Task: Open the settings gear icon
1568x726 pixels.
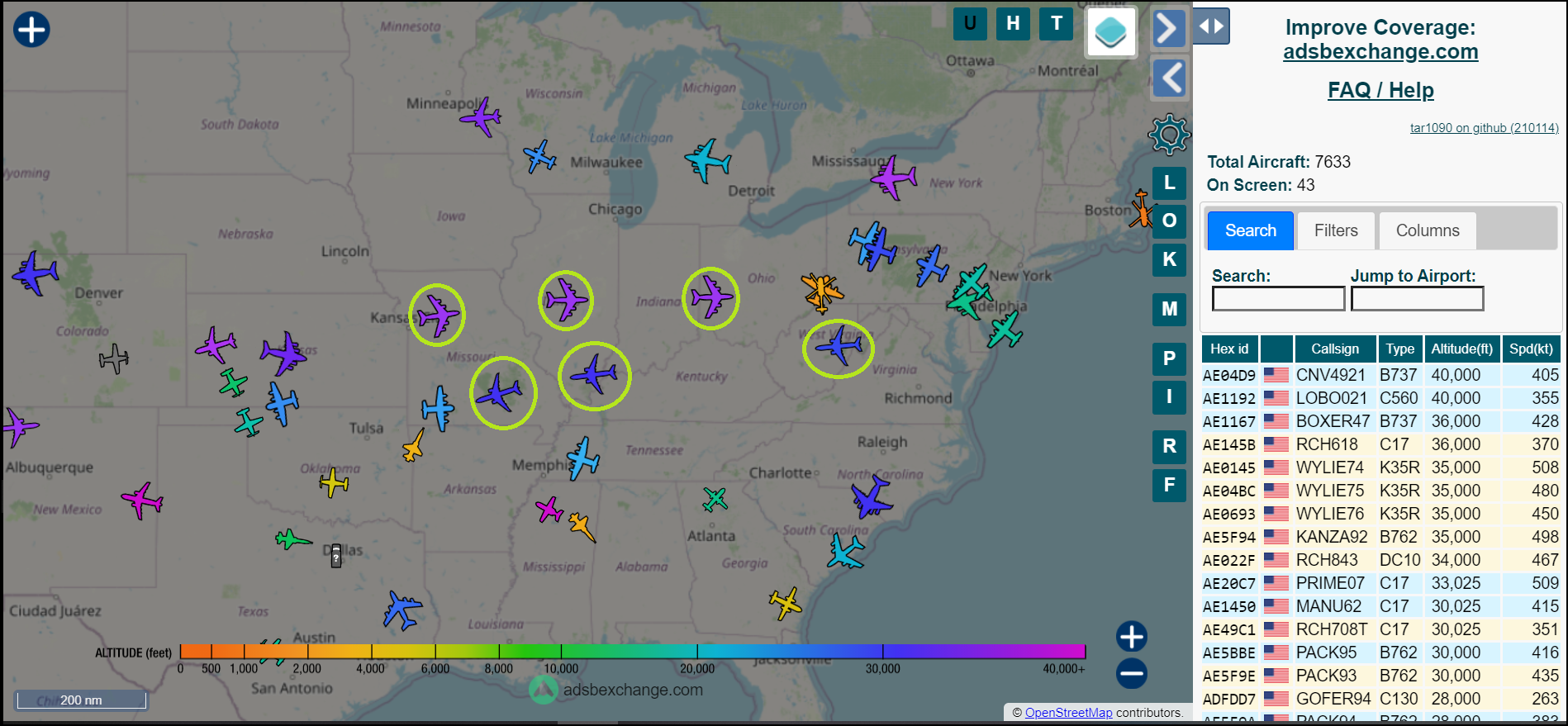Action: pyautogui.click(x=1170, y=134)
